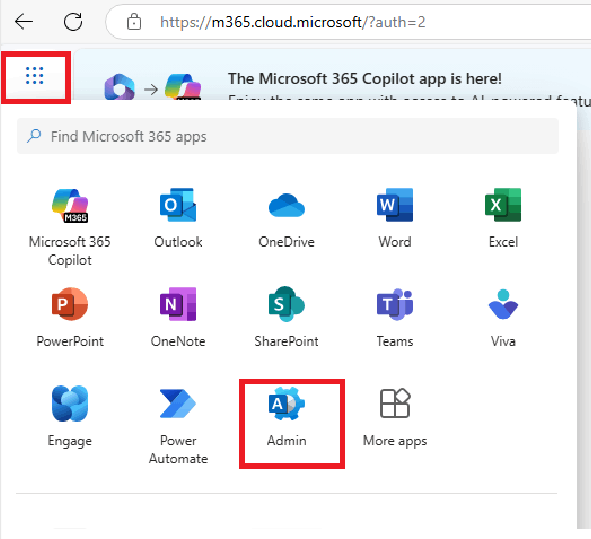Viewport: 591px width, 539px height.
Task: Open the PowerPoint app icon
Action: point(70,304)
